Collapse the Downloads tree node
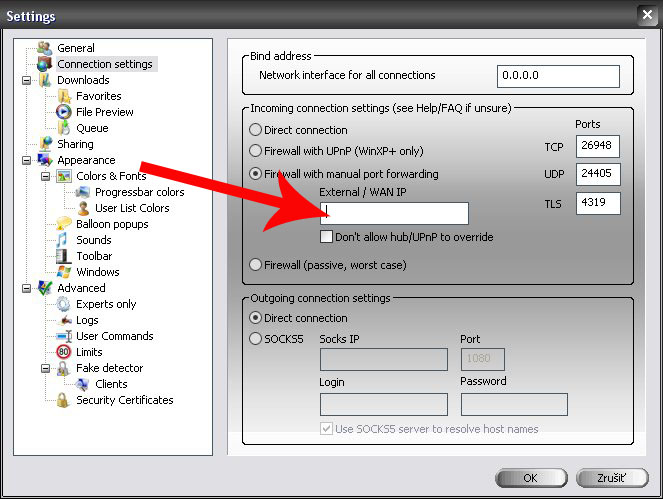This screenshot has width=663, height=499. point(27,80)
